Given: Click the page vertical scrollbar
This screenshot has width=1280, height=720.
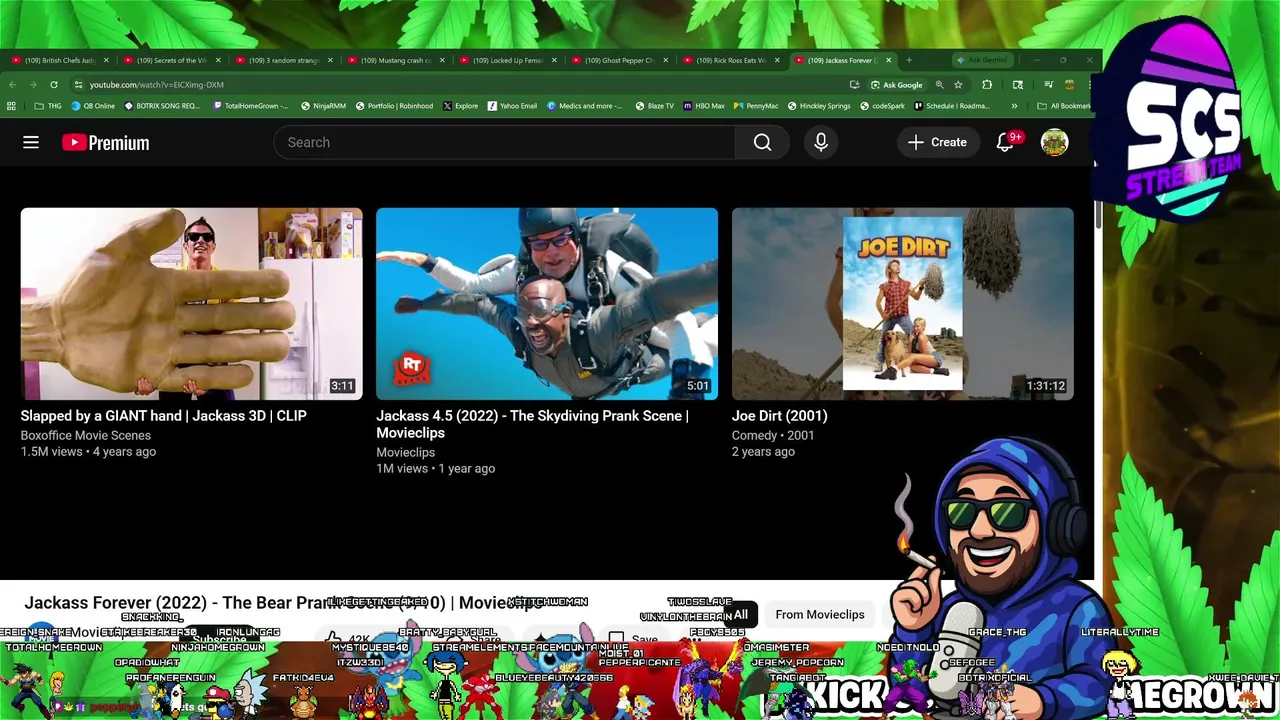Looking at the screenshot, I should tap(1098, 215).
